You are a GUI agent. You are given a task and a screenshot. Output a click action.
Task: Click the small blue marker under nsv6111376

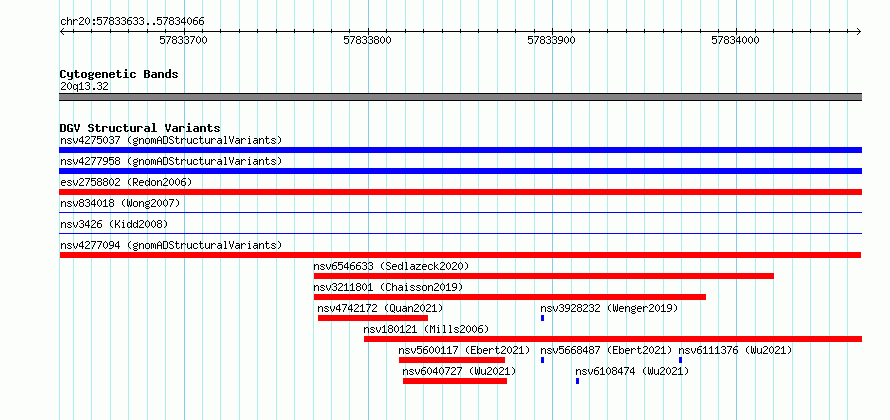click(681, 360)
